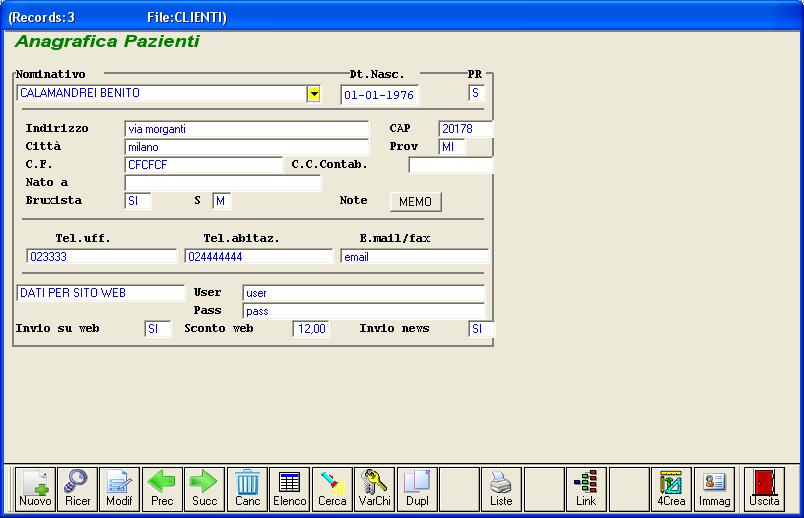Click the DATI PER SITO WEB field
The width and height of the screenshot is (804, 518).
point(100,293)
